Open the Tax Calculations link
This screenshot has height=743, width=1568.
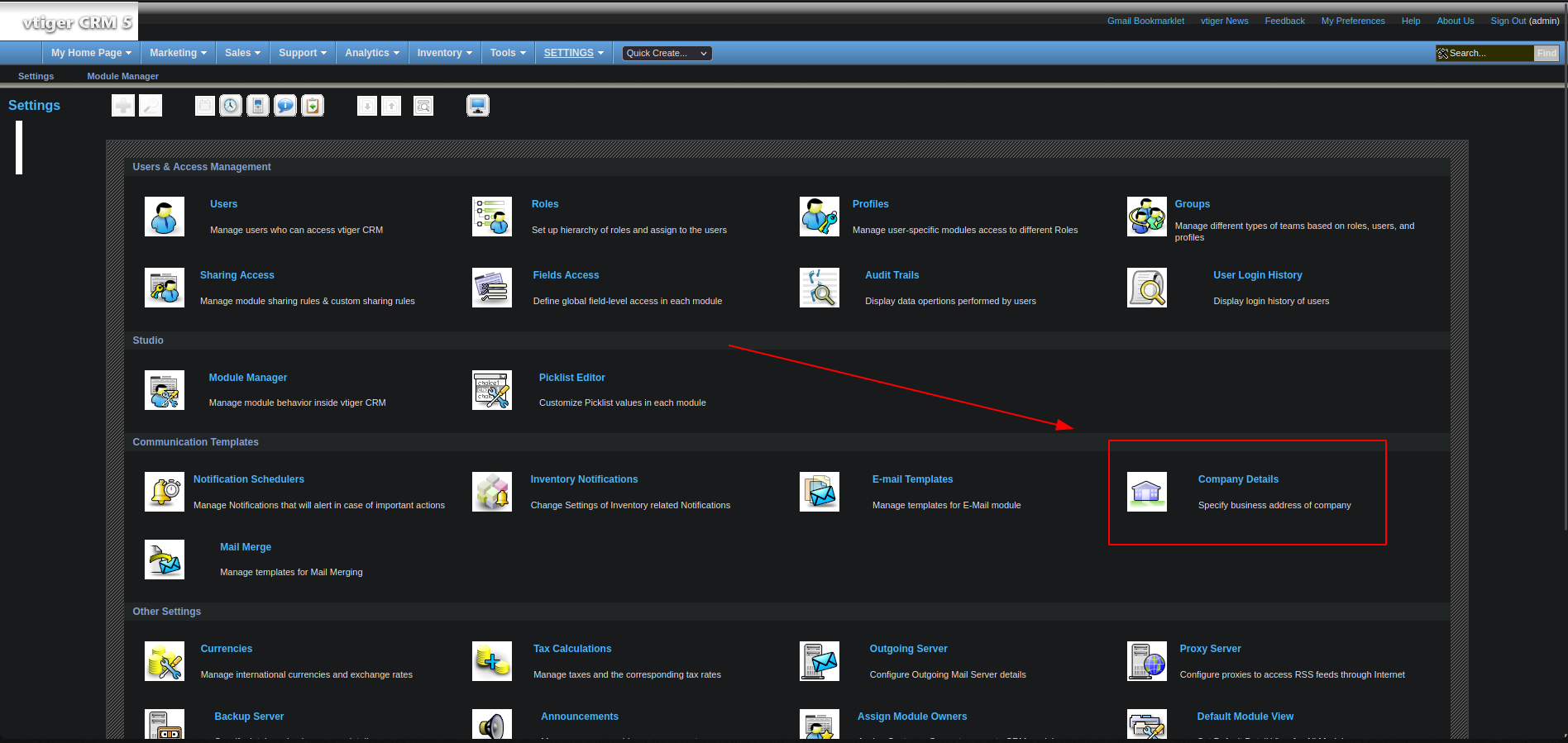(572, 649)
